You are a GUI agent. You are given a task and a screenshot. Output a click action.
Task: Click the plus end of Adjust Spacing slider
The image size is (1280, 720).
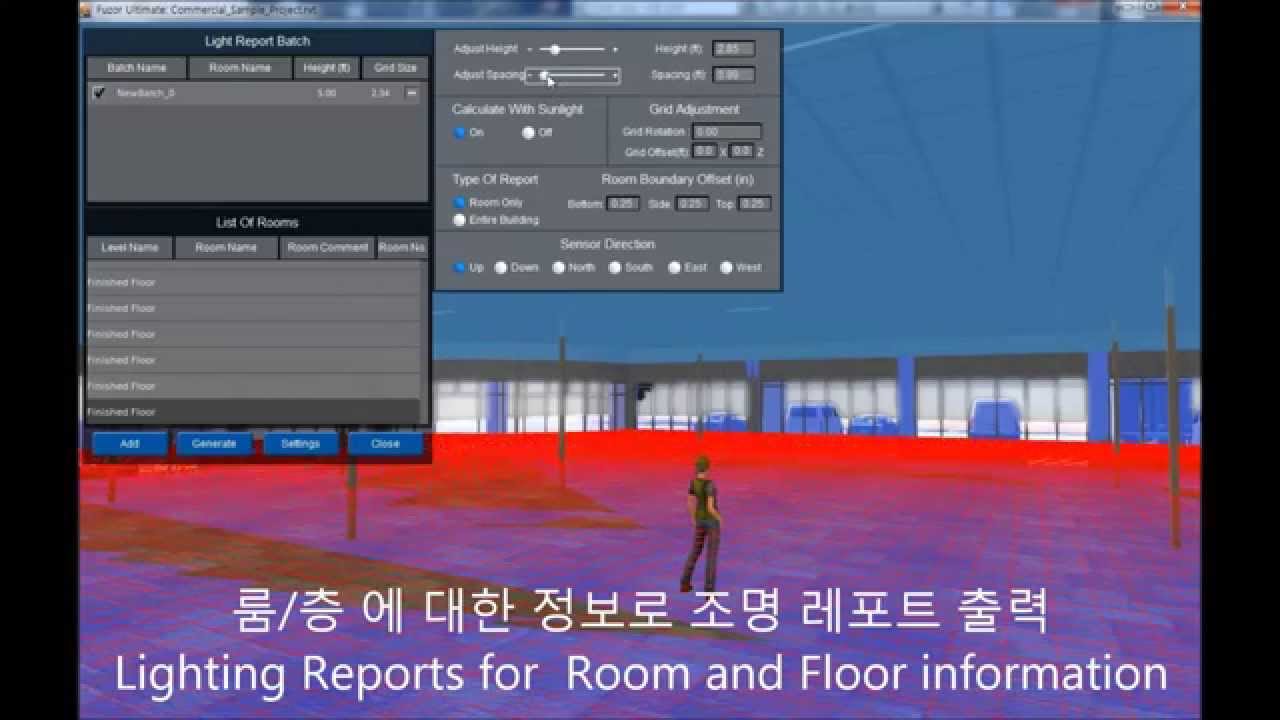tap(615, 75)
